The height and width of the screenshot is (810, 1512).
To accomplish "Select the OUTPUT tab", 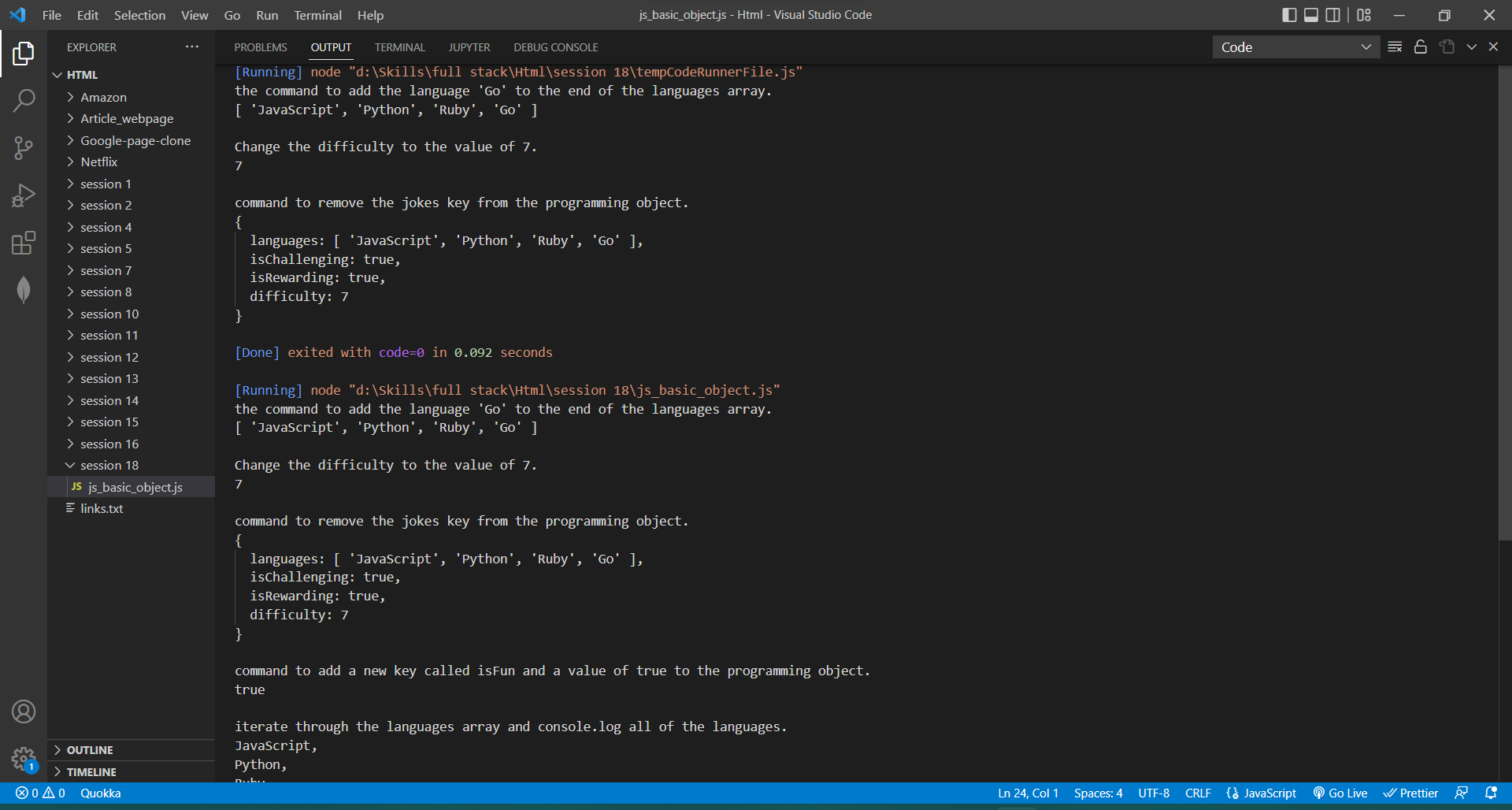I will pos(331,47).
